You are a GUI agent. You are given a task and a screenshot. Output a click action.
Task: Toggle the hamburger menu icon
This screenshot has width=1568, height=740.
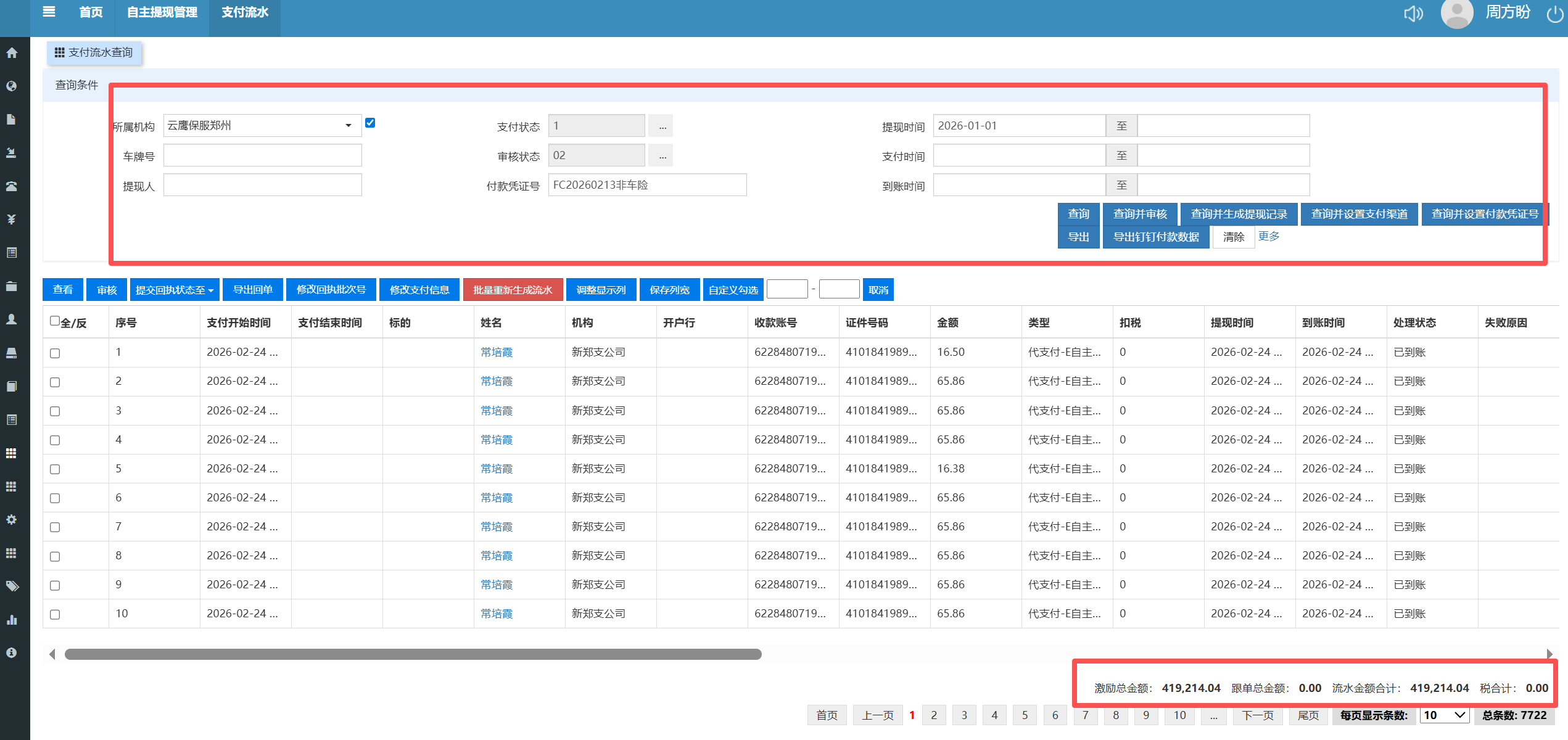point(49,12)
